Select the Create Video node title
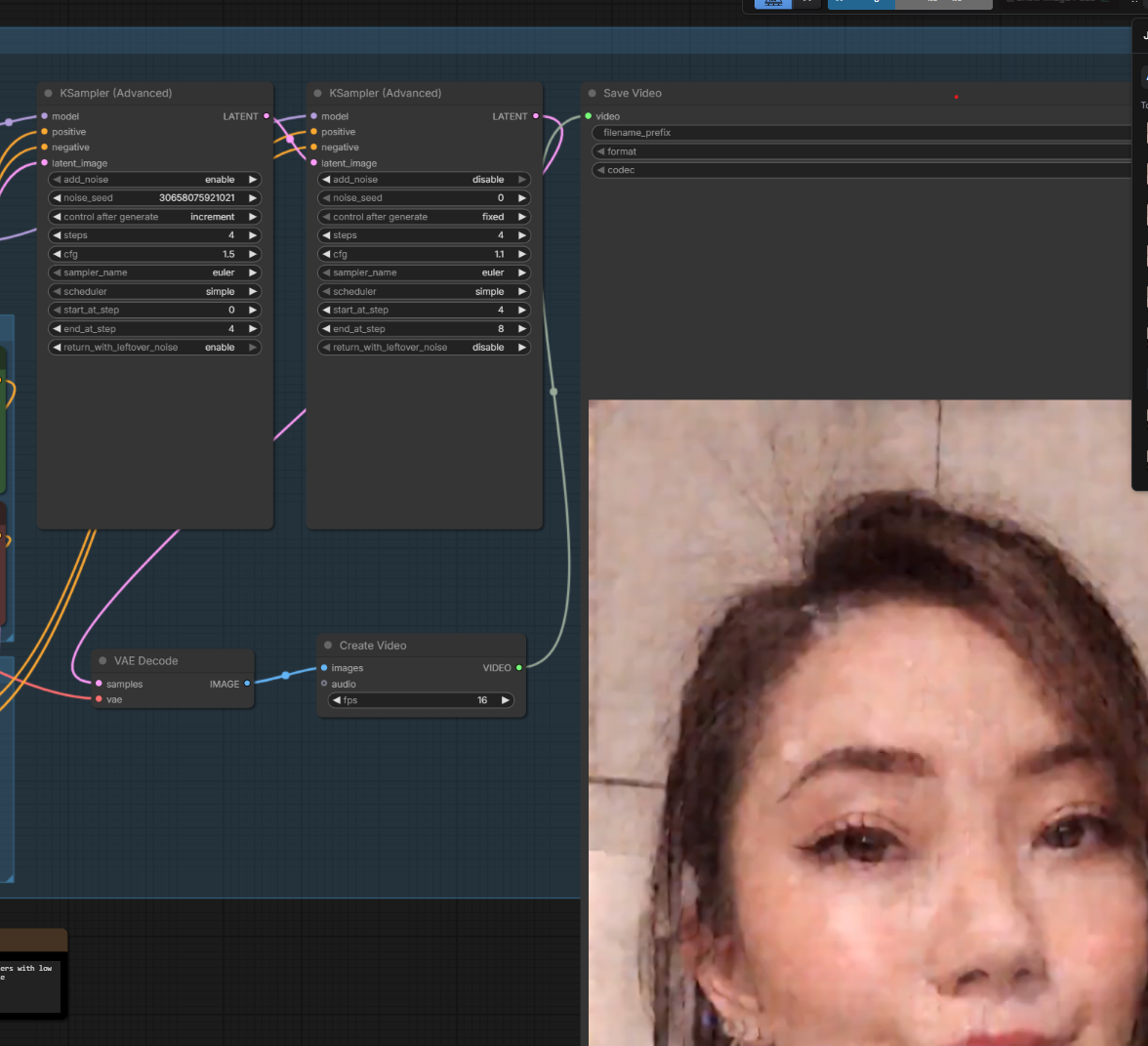Image resolution: width=1148 pixels, height=1046 pixels. pos(373,646)
